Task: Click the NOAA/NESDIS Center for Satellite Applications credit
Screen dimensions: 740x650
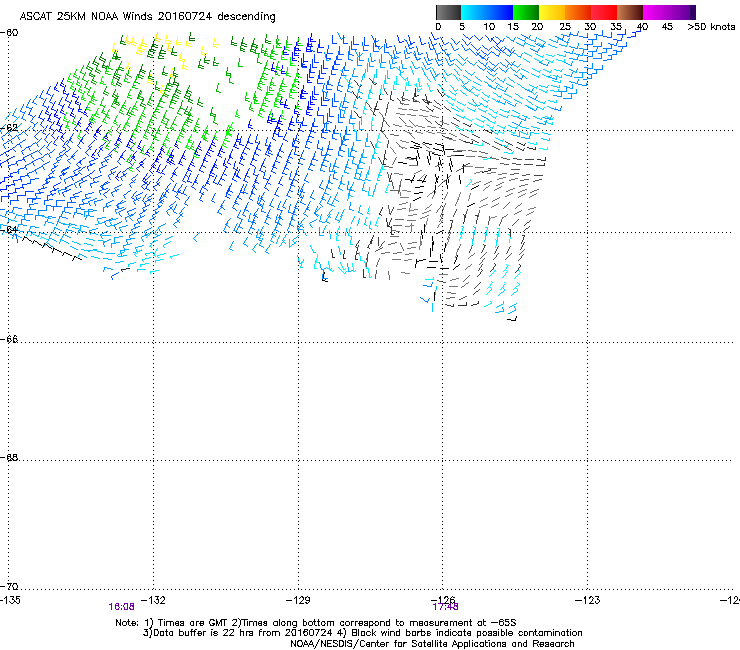Action: [x=432, y=644]
